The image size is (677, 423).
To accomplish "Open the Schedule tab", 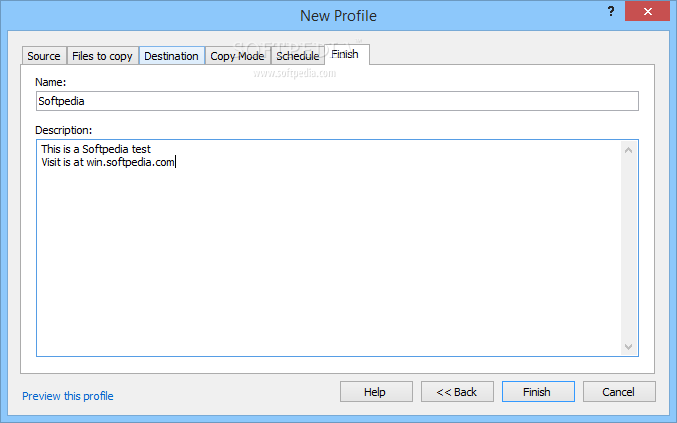I will tap(297, 56).
